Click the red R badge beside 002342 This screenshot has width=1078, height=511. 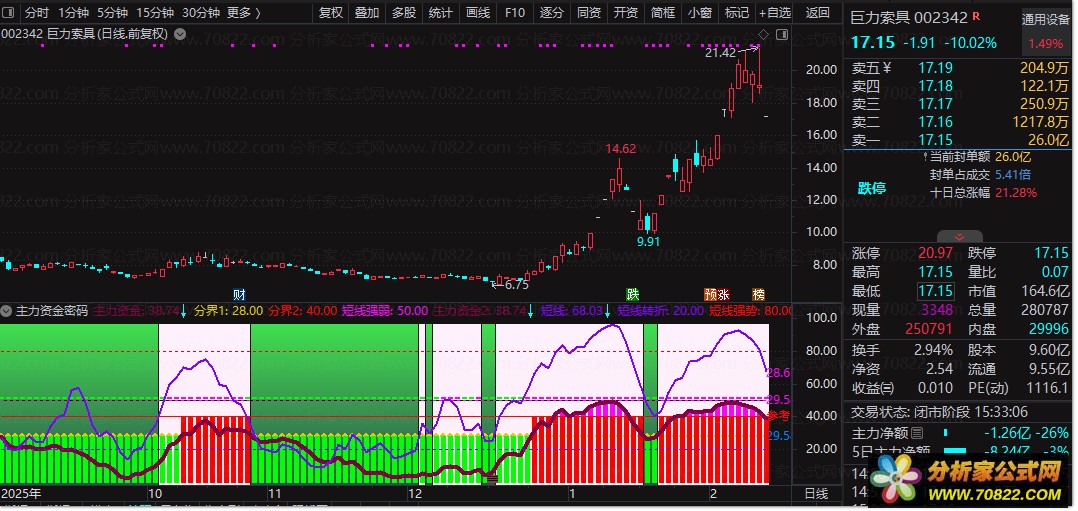pos(978,16)
